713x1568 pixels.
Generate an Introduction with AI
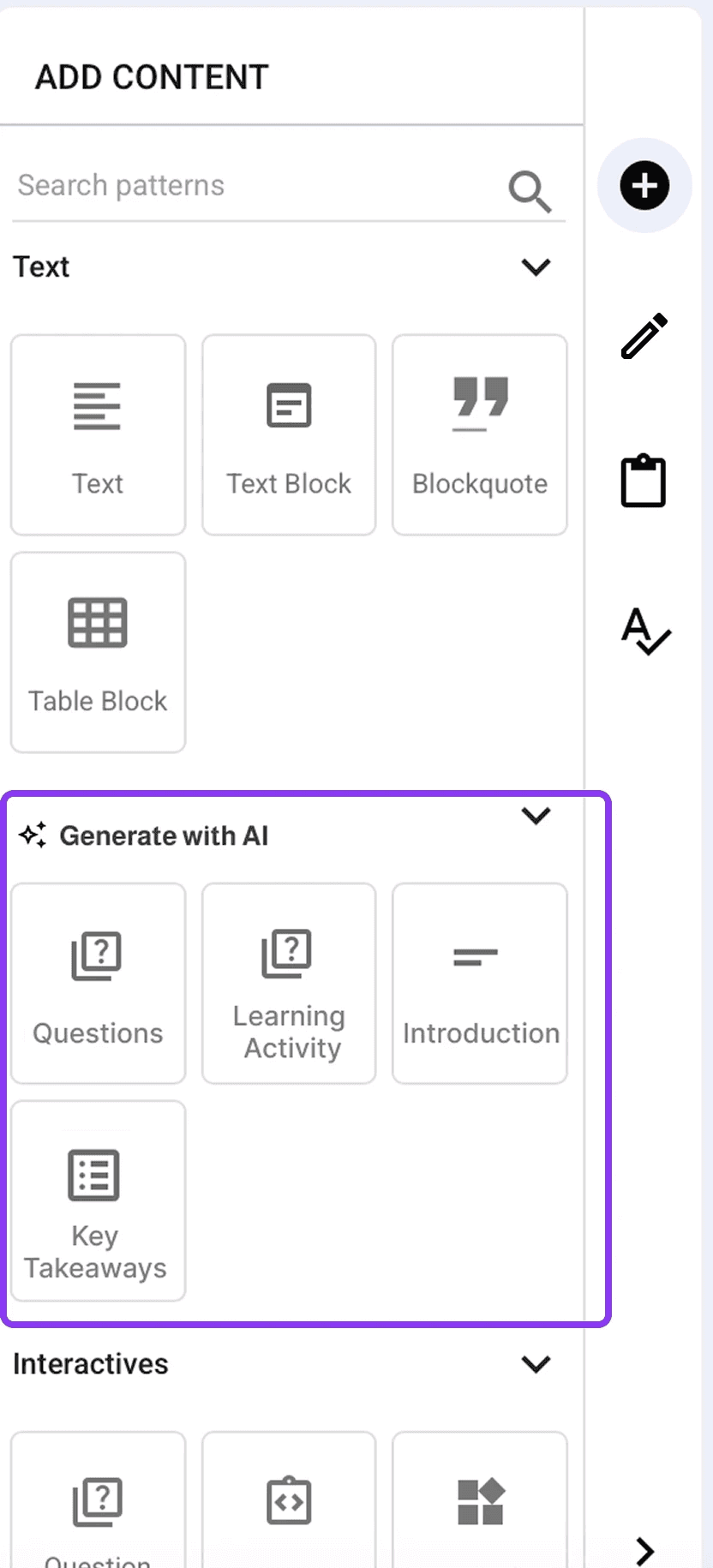(480, 984)
